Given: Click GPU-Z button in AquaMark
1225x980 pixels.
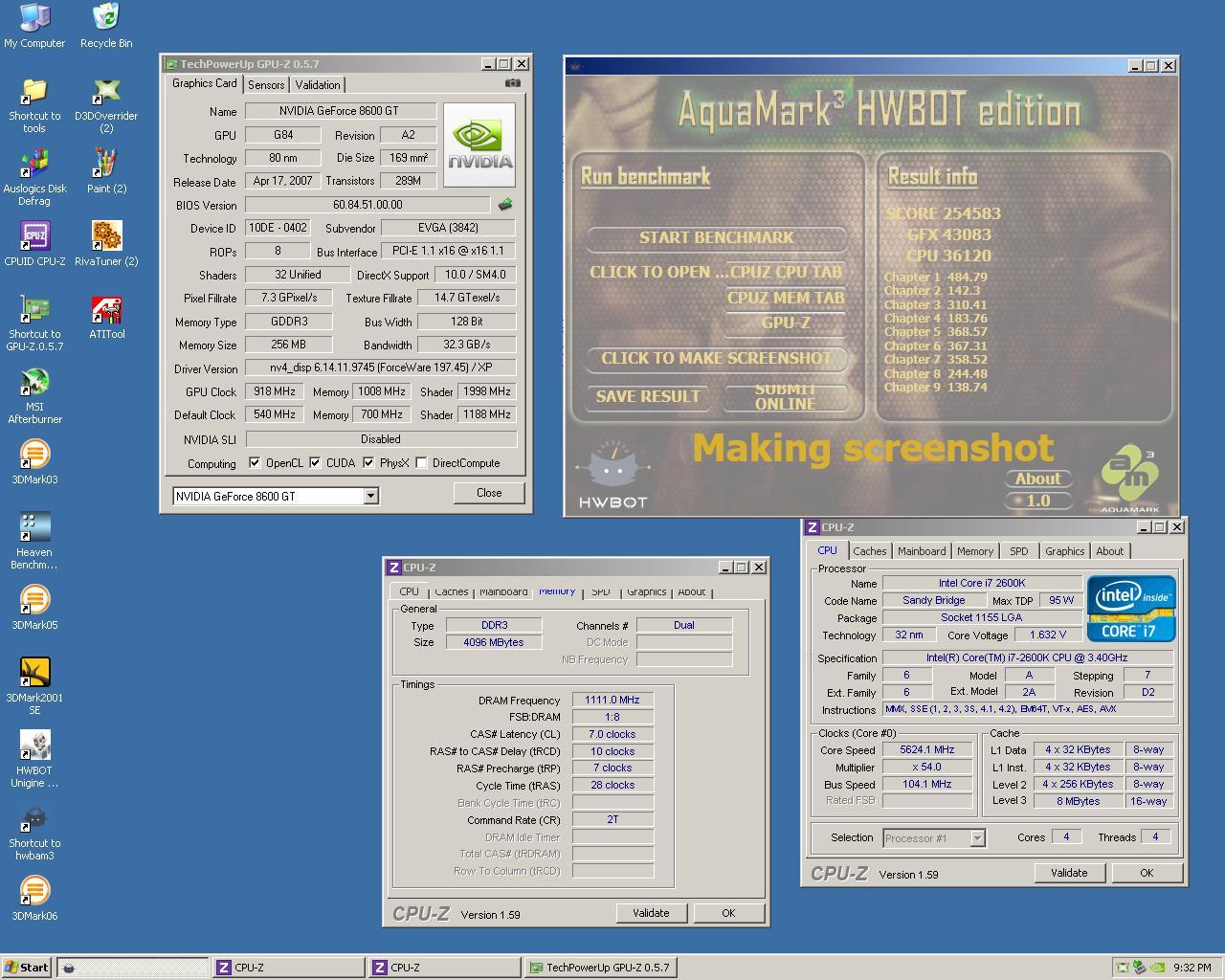Looking at the screenshot, I should pyautogui.click(x=786, y=323).
